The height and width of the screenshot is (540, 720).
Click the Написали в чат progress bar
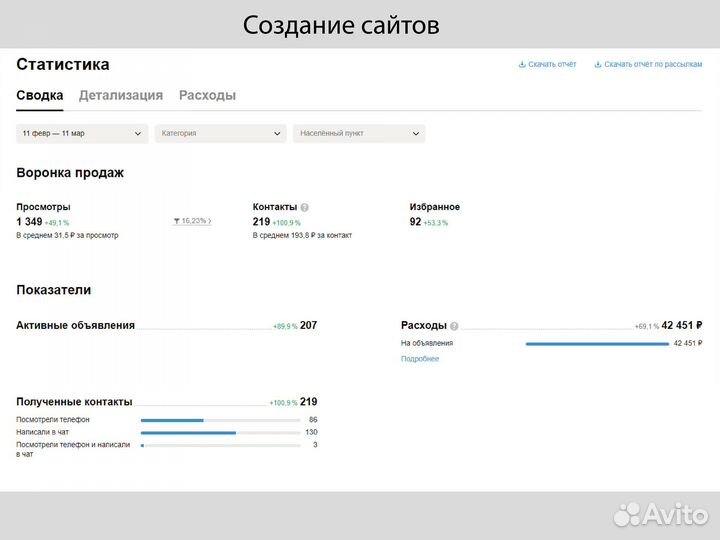[220, 433]
